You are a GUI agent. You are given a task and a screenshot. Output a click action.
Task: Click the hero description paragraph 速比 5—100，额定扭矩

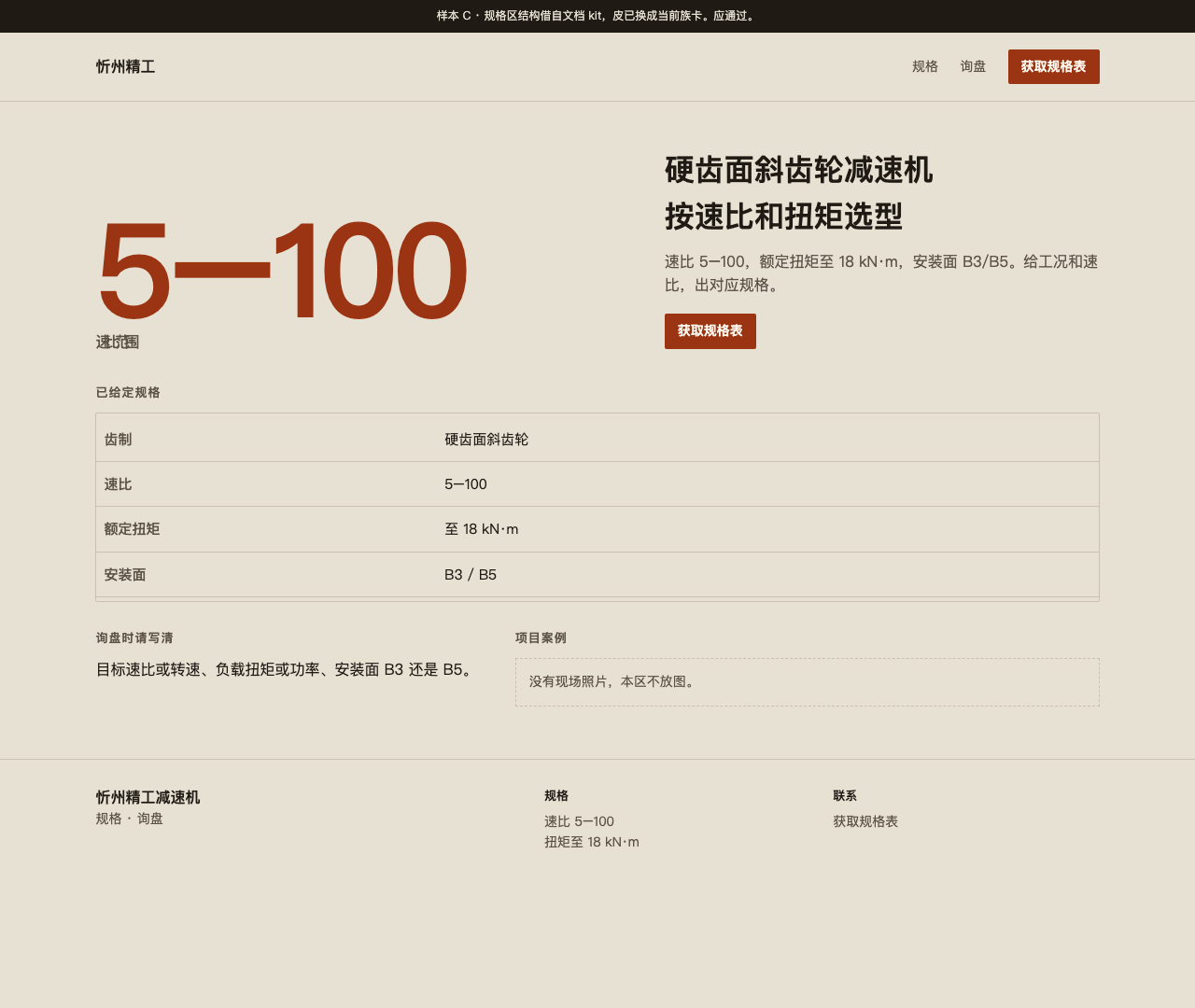881,273
